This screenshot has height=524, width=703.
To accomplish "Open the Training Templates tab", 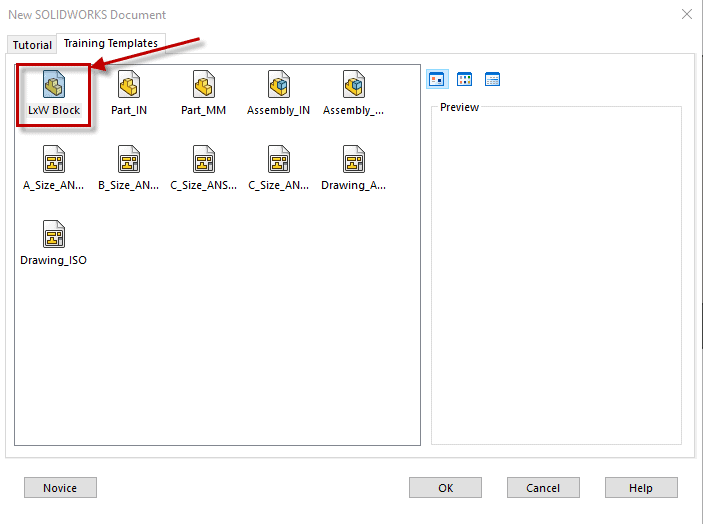I will [x=111, y=43].
